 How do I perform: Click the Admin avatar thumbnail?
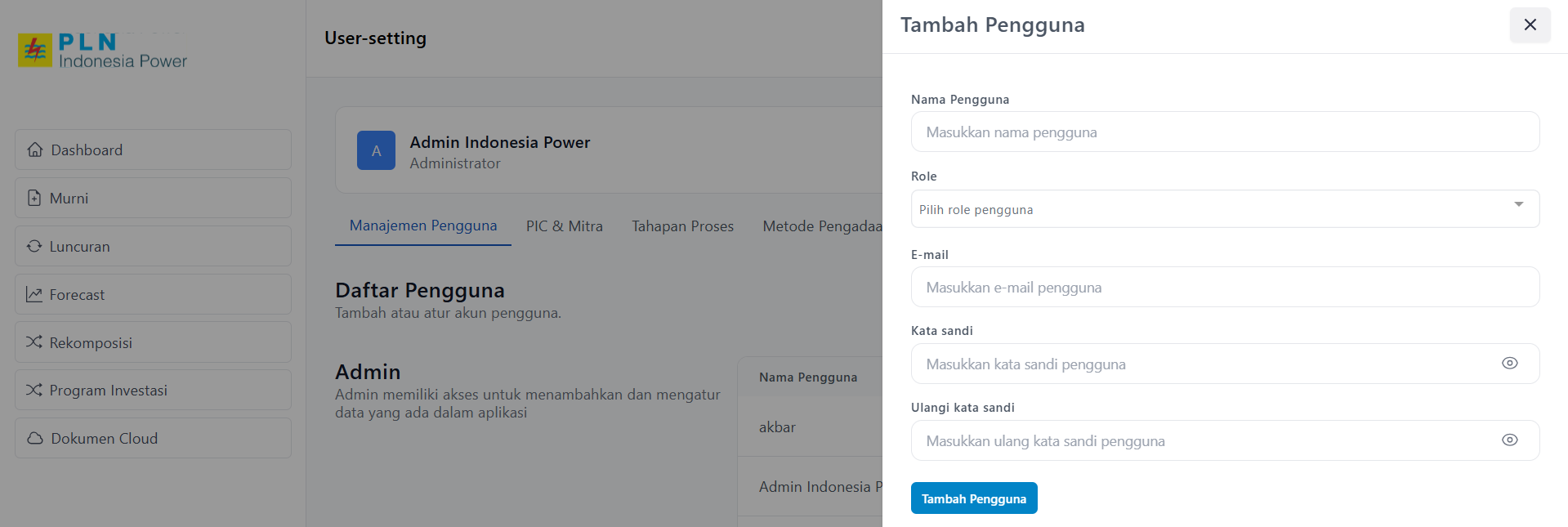point(376,150)
